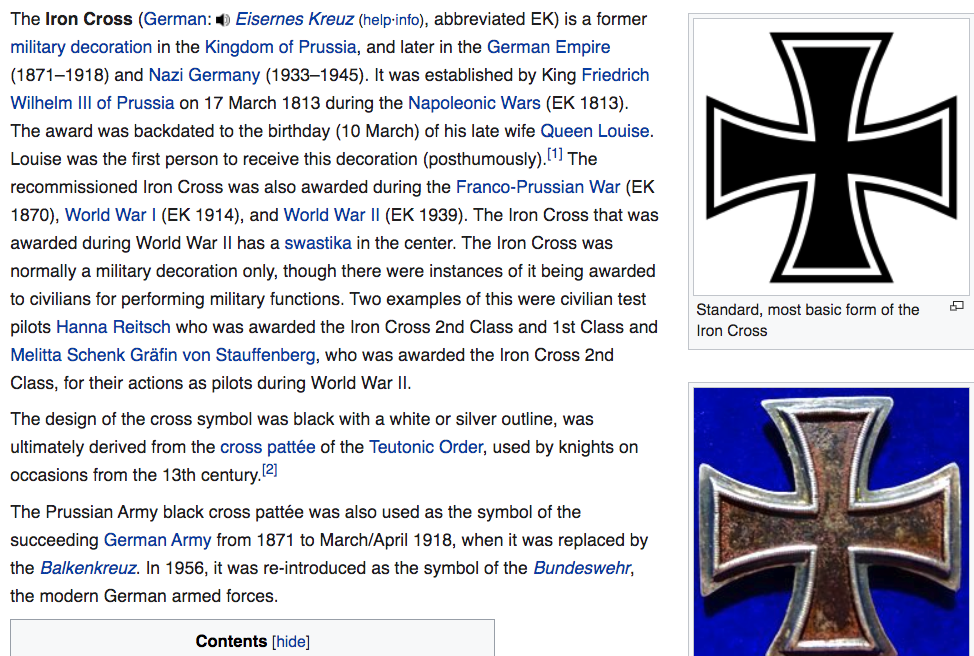The width and height of the screenshot is (974, 656).
Task: Click the Queen Louise link
Action: (595, 131)
